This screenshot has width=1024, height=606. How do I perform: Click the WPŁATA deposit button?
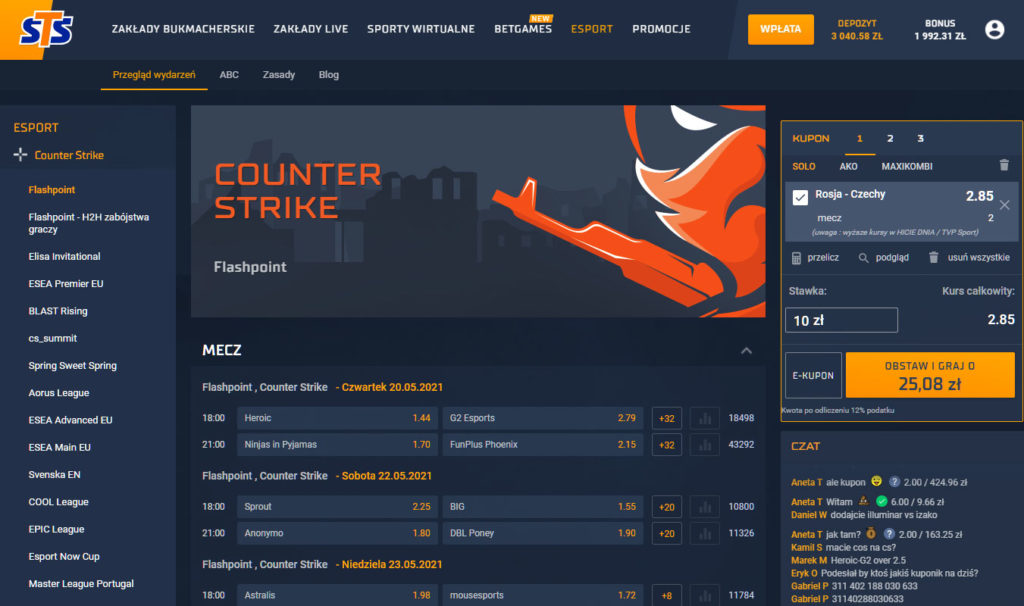pos(780,29)
